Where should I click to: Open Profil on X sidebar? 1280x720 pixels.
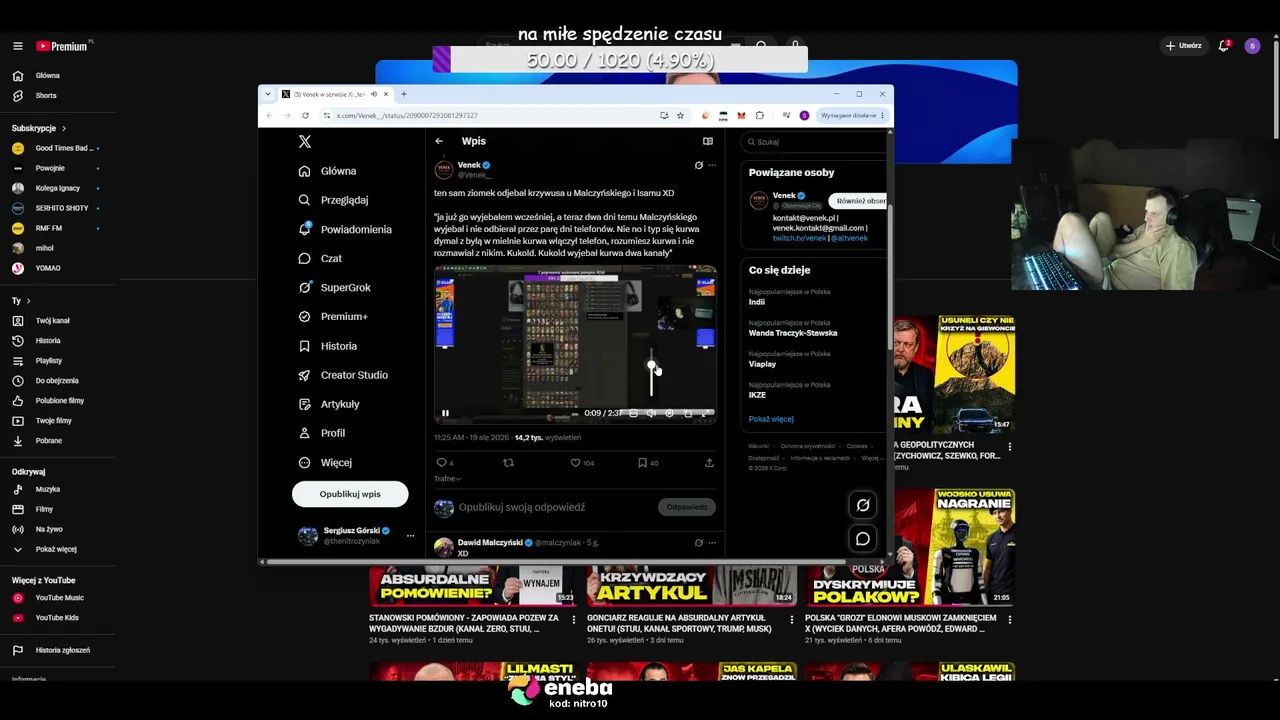coord(322,433)
